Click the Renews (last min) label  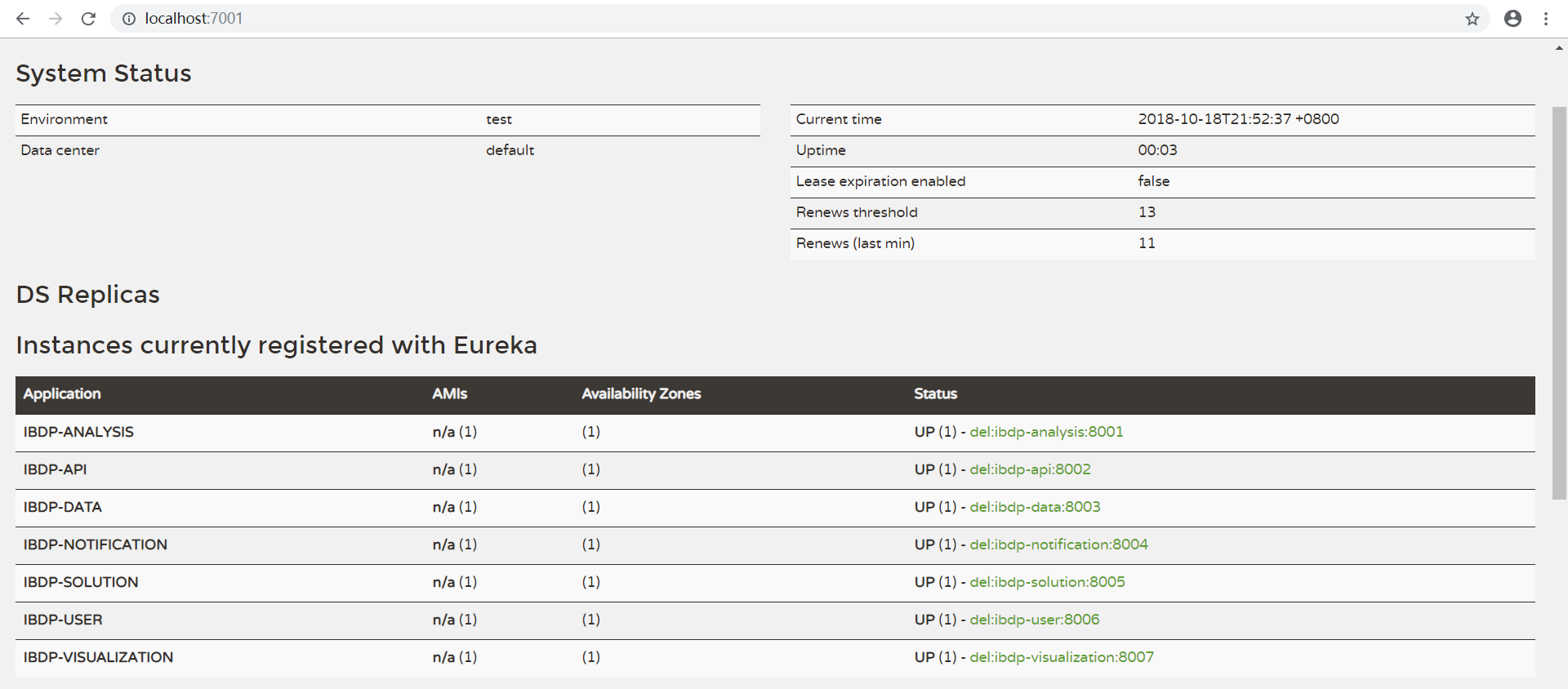pyautogui.click(x=855, y=243)
